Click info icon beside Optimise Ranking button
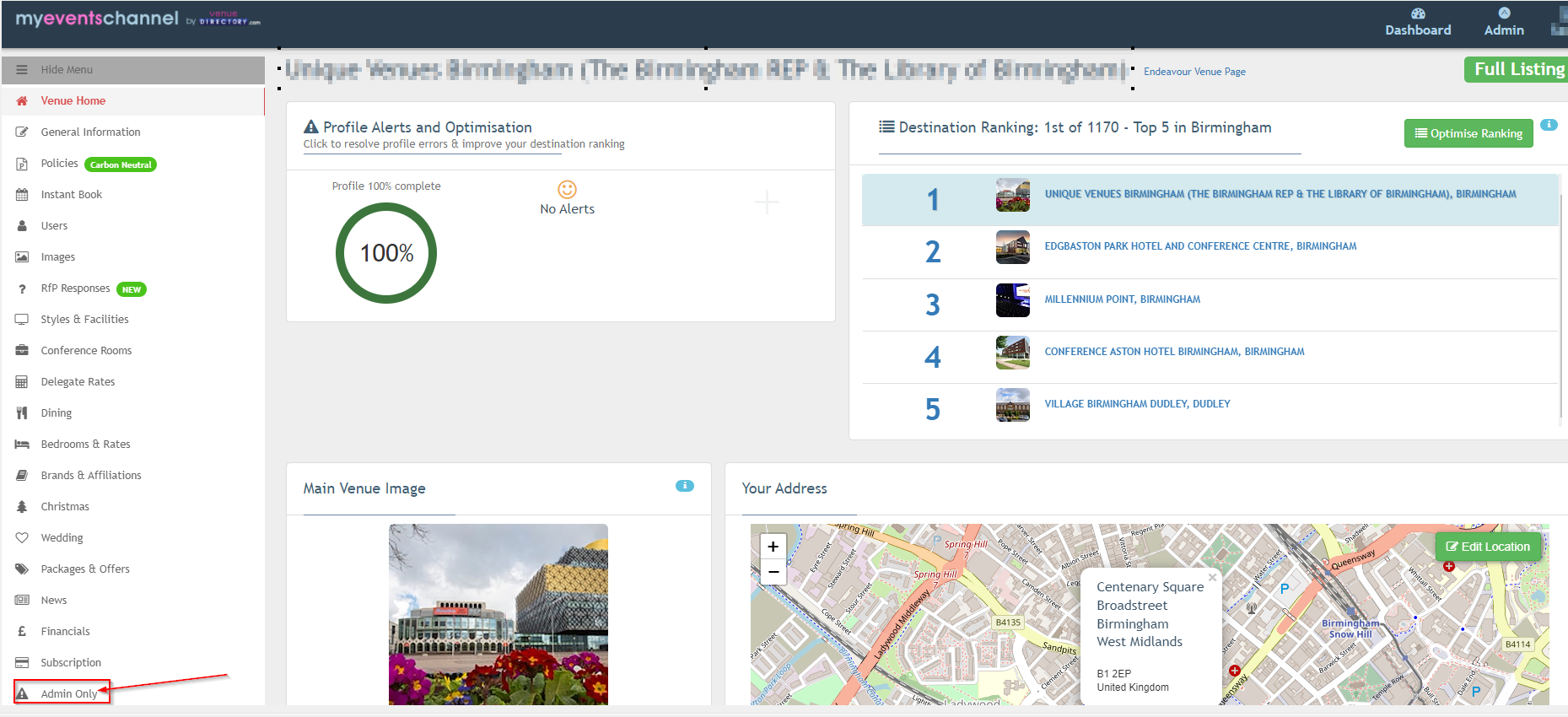Image resolution: width=1568 pixels, height=717 pixels. 1549,125
